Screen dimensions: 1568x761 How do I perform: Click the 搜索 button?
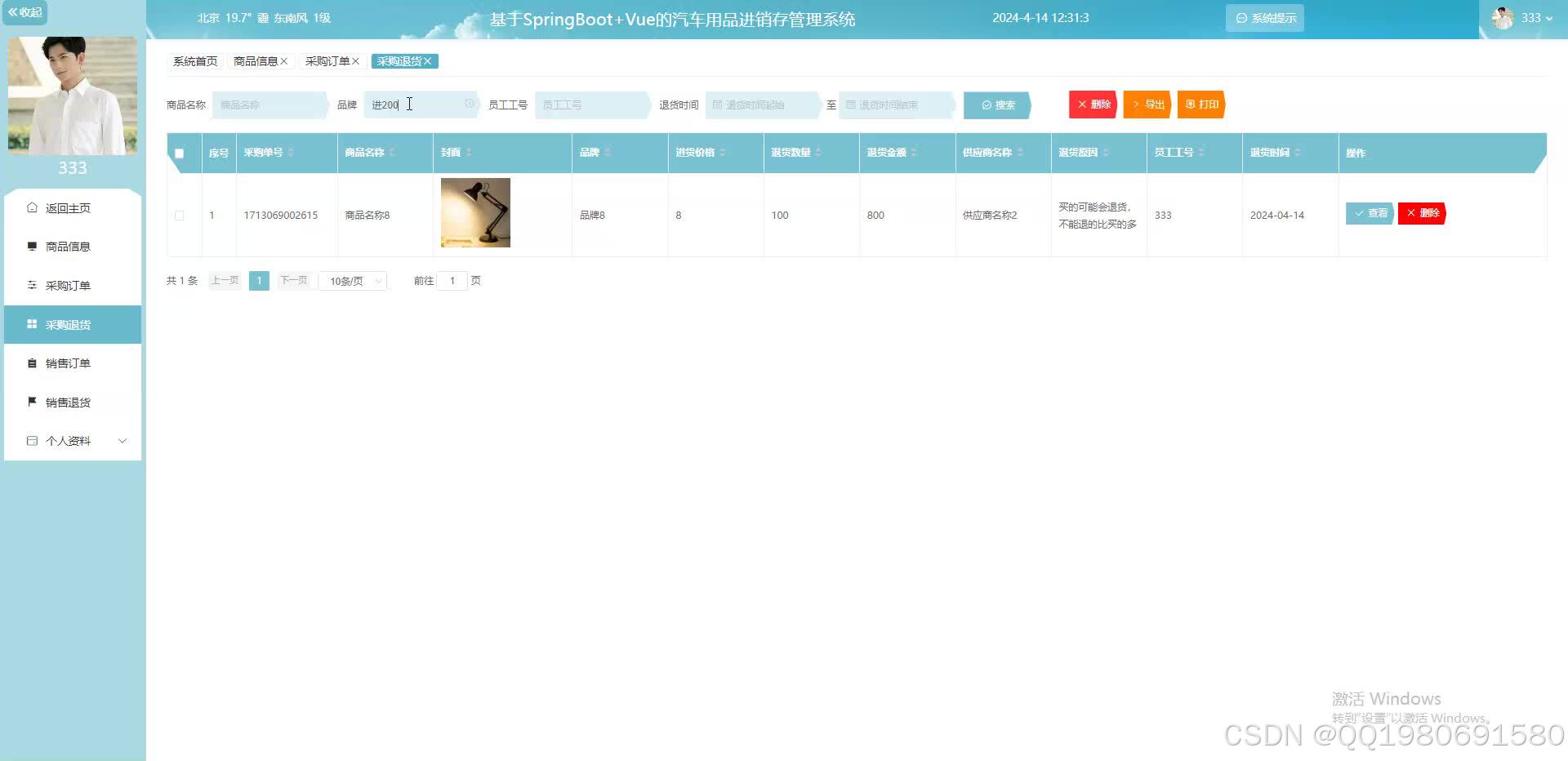coord(997,105)
